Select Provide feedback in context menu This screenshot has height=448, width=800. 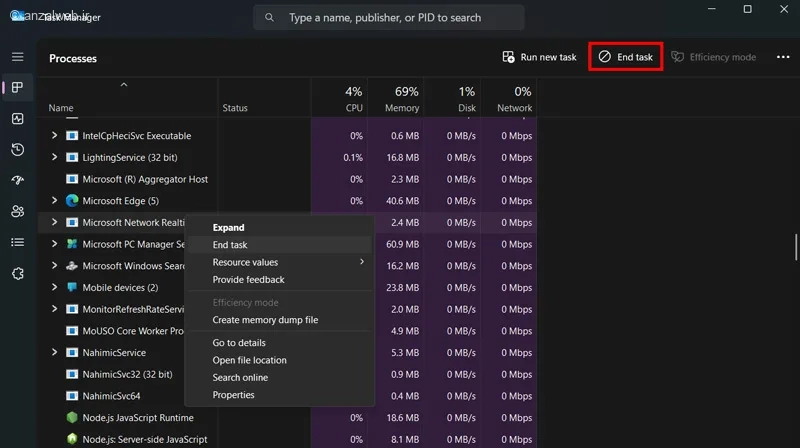280,280
